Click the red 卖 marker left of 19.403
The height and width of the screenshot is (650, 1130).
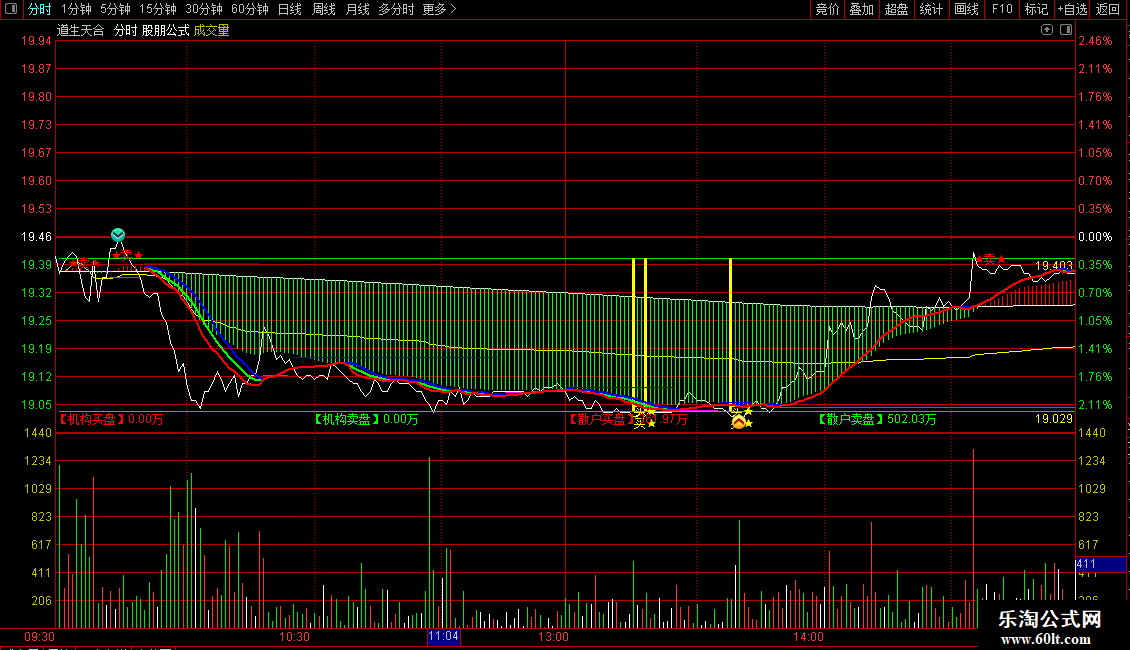990,258
